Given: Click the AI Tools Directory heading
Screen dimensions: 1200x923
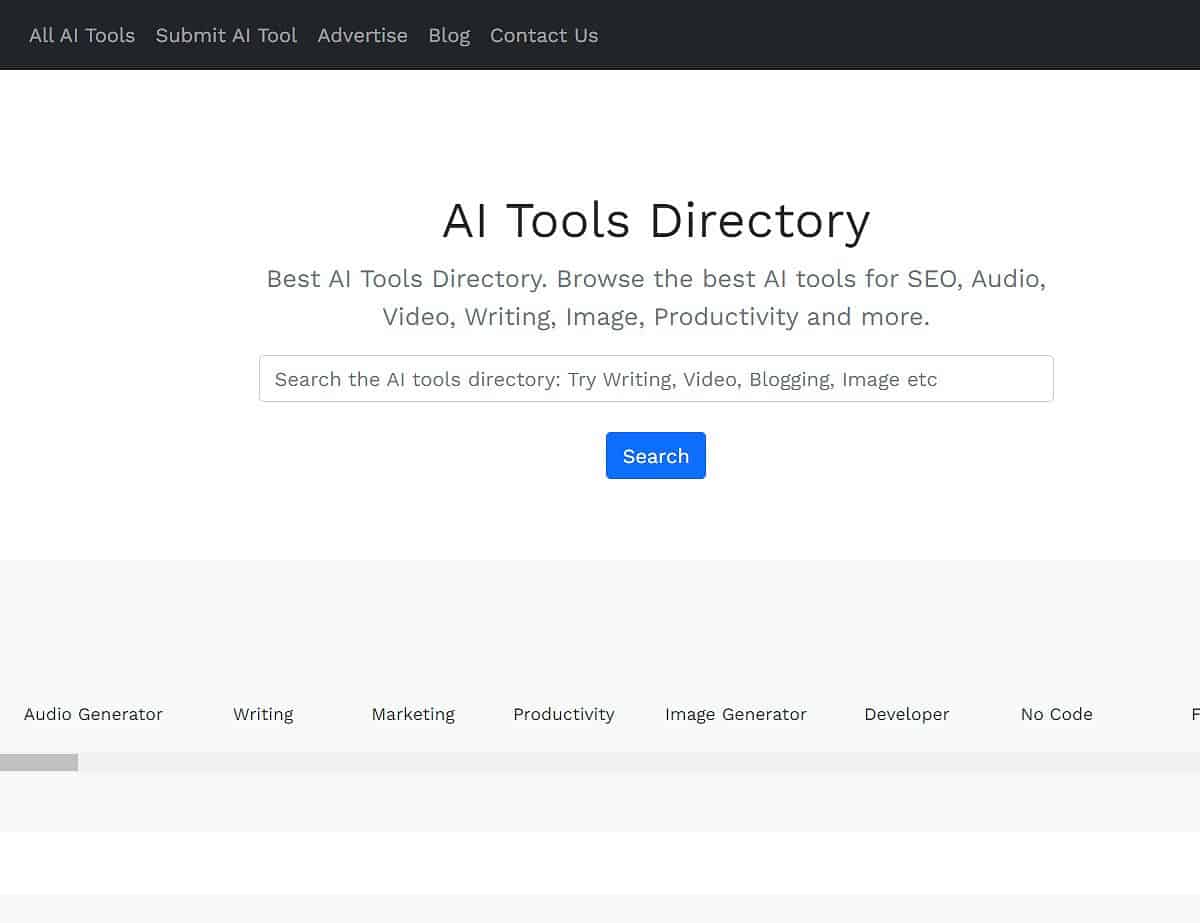Looking at the screenshot, I should click(655, 220).
